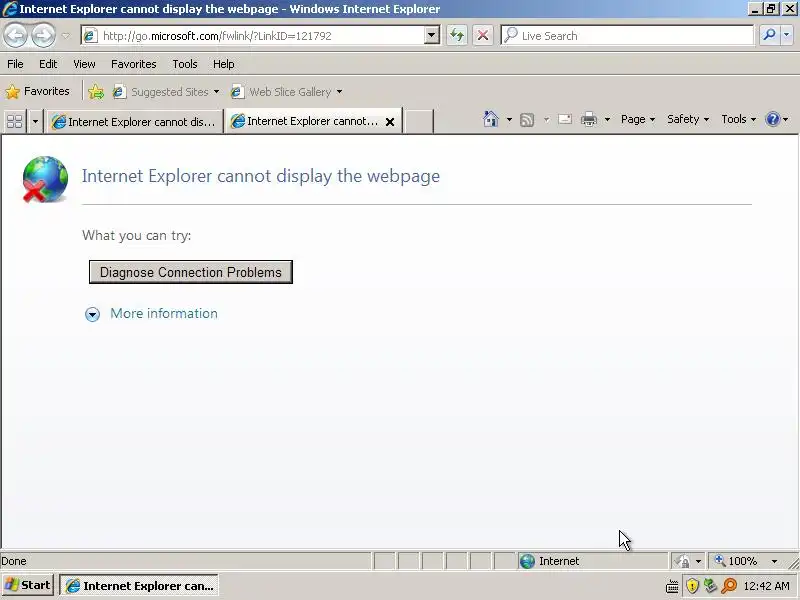The height and width of the screenshot is (600, 800).
Task: Go to the Home page icon
Action: pos(491,119)
